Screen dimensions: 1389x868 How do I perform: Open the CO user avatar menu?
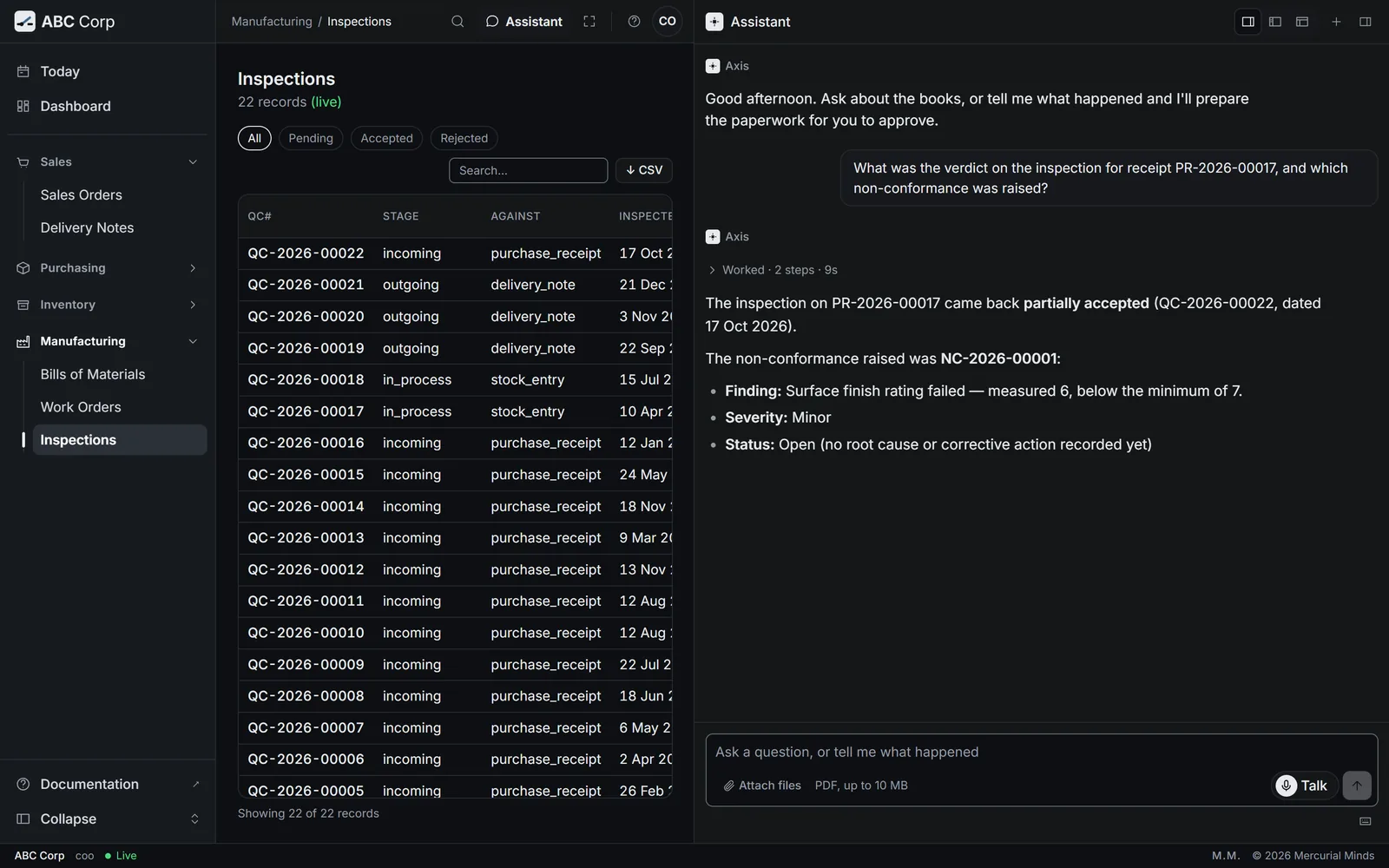coord(667,22)
